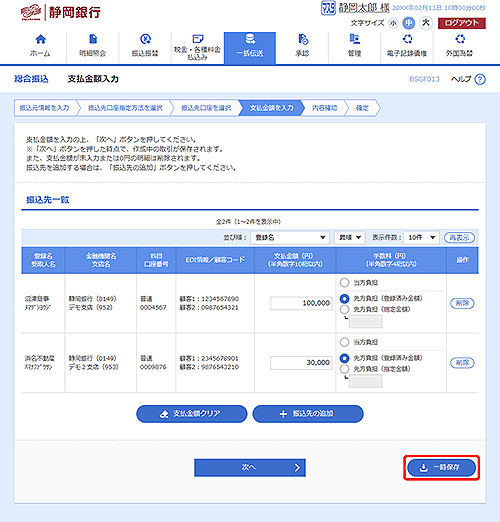500x522 pixels.
Task: Open 電子記録債権 icon in navigation
Action: 407,39
